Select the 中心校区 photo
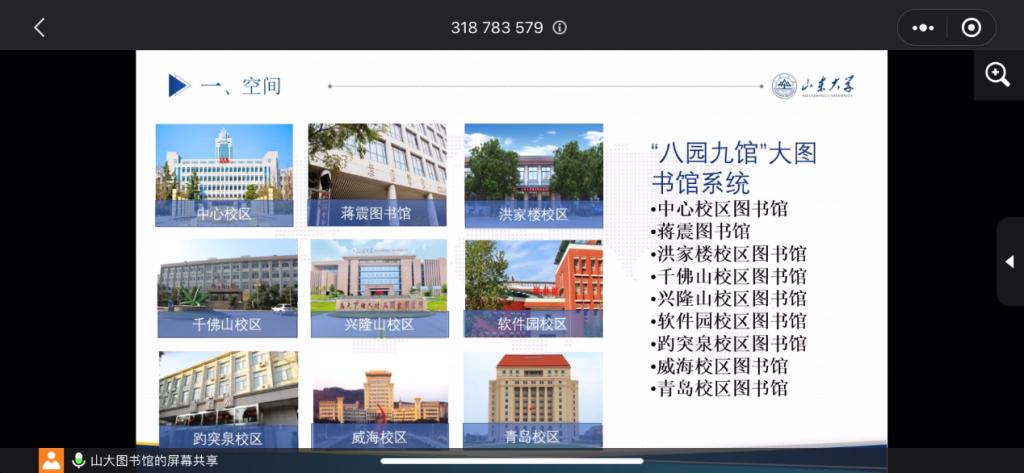 pos(224,175)
